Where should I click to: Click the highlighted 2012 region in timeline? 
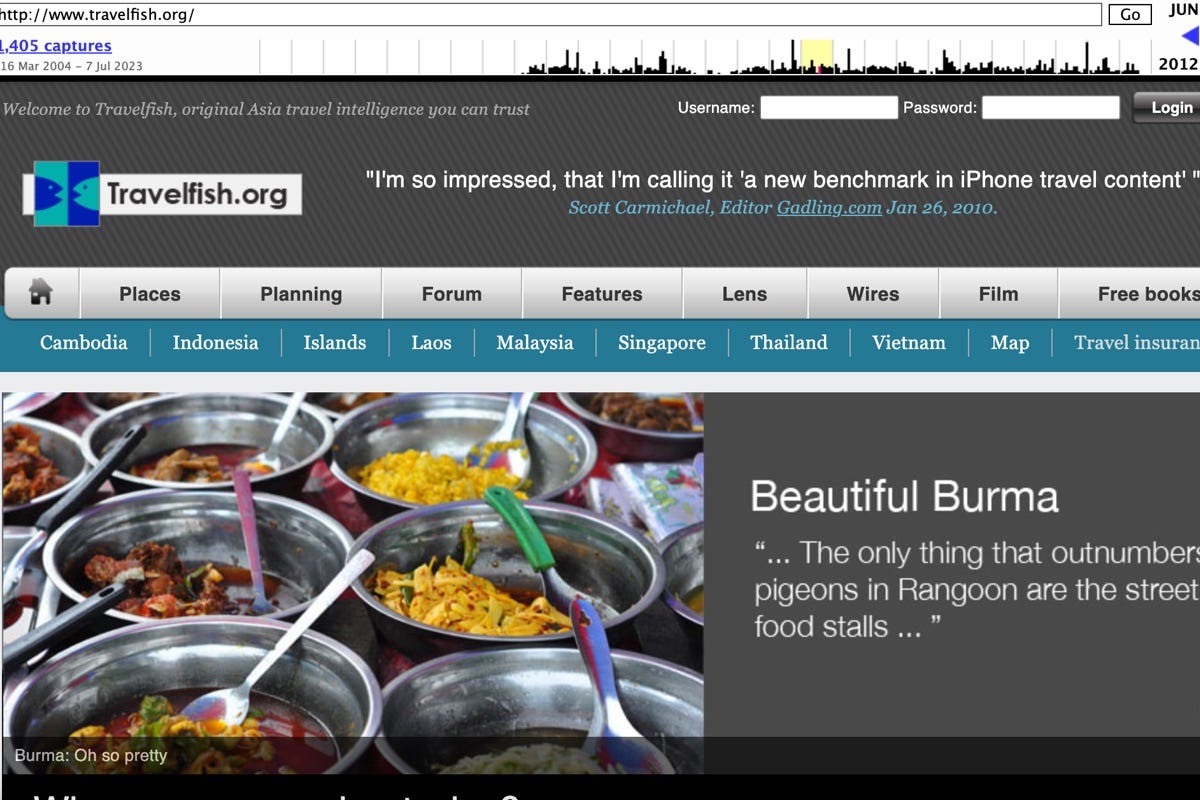[817, 57]
